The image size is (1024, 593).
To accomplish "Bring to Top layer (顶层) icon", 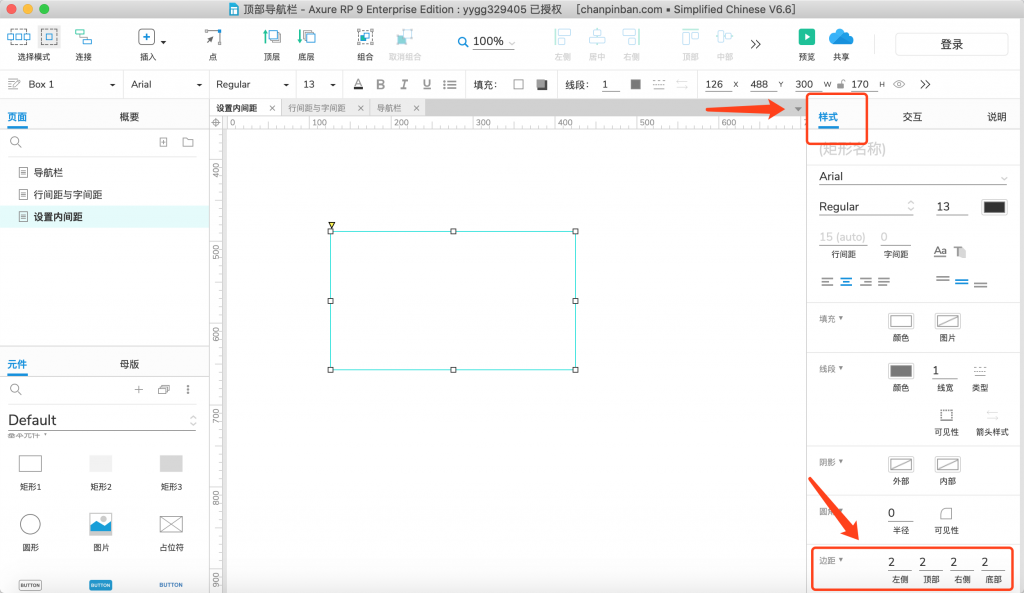I will [x=271, y=38].
